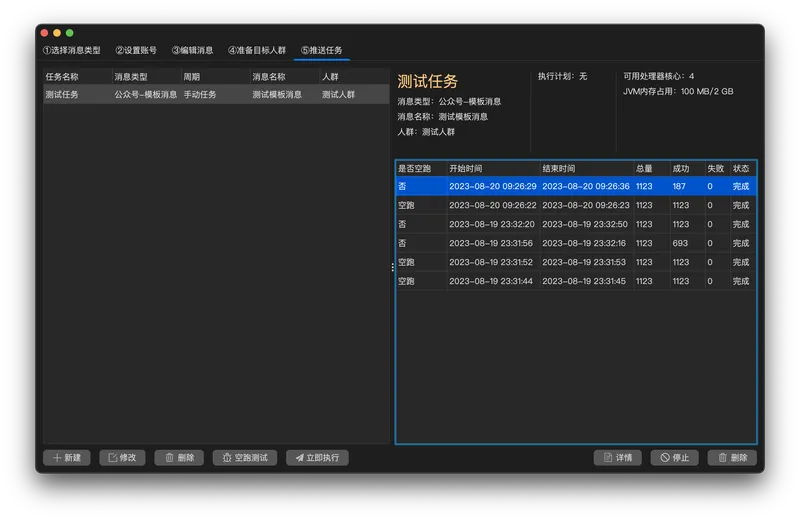Viewport: 800px width, 520px height.
Task: Click 立即执行 to run task now
Action: 317,458
